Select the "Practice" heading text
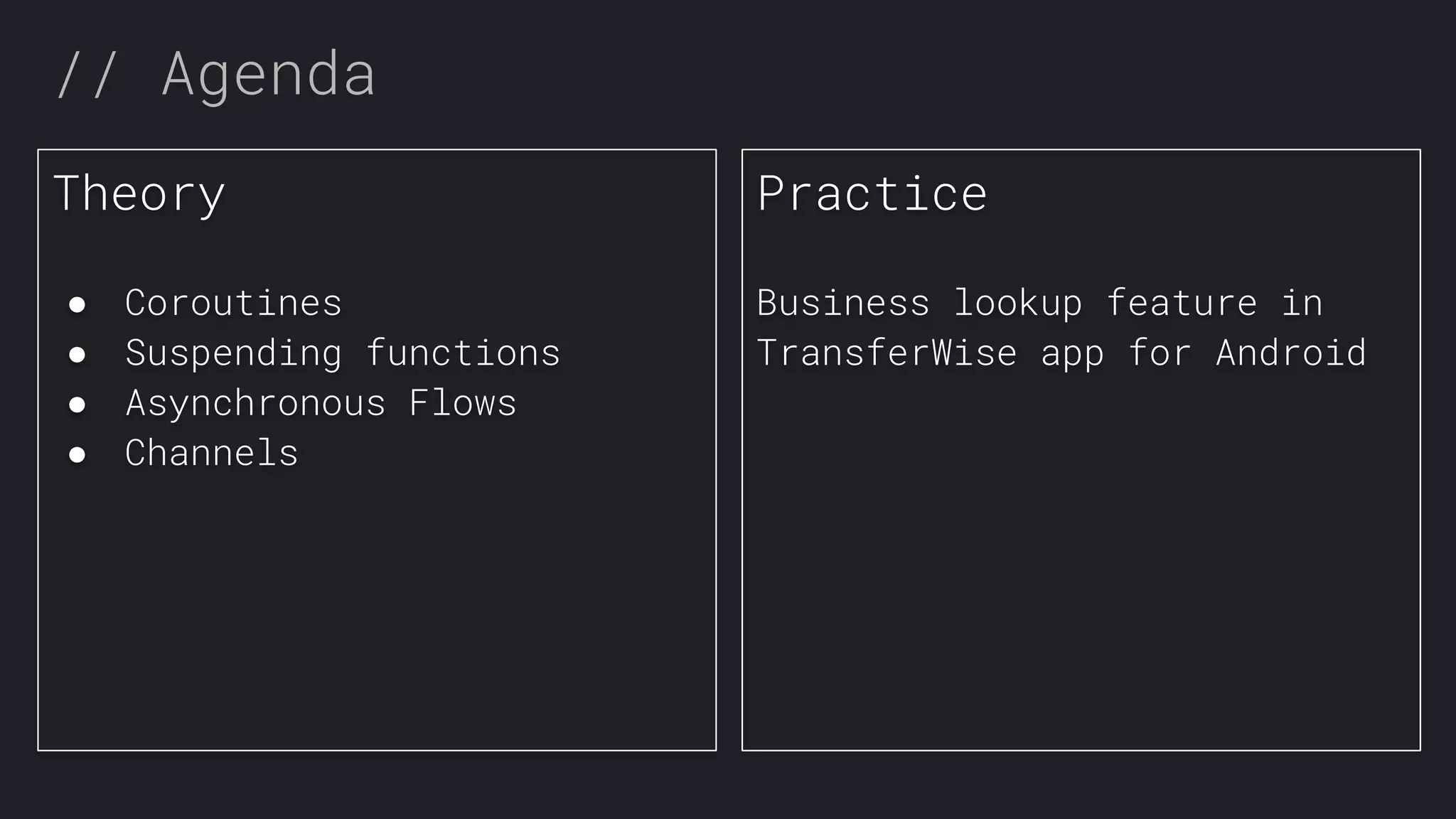The height and width of the screenshot is (819, 1456). (x=872, y=193)
